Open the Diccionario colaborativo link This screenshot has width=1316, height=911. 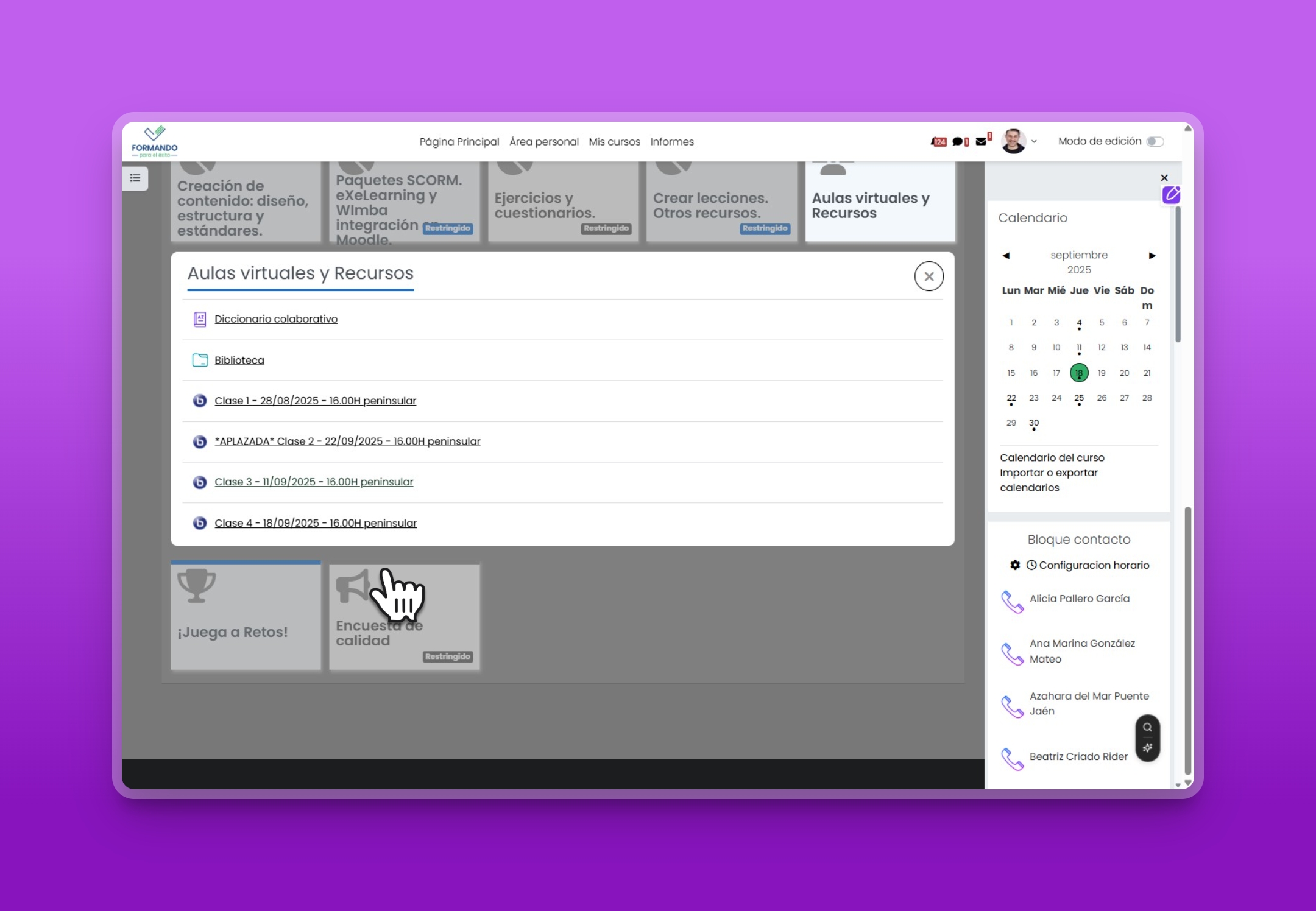[x=275, y=319]
